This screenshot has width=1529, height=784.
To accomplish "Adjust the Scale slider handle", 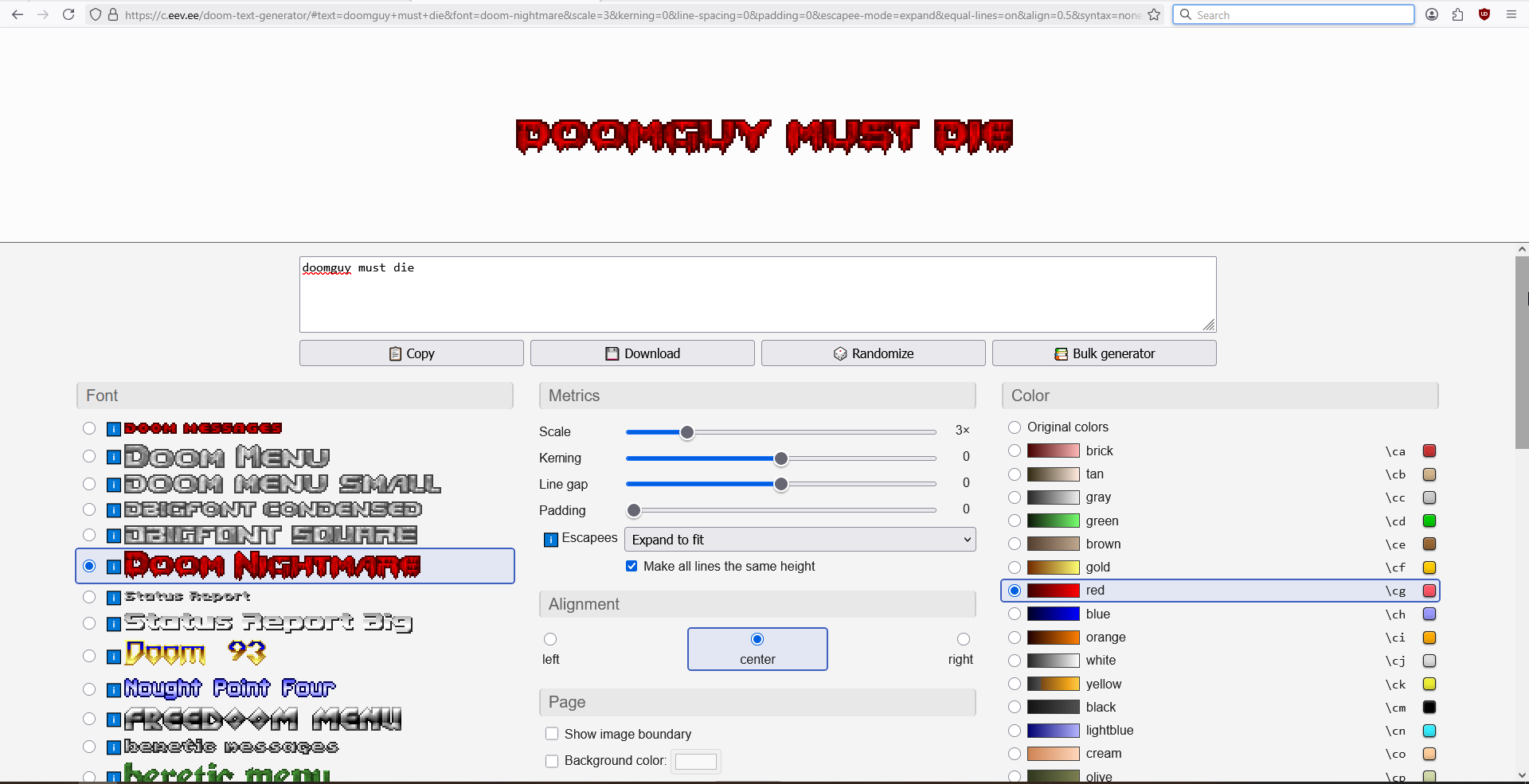I will pyautogui.click(x=687, y=432).
